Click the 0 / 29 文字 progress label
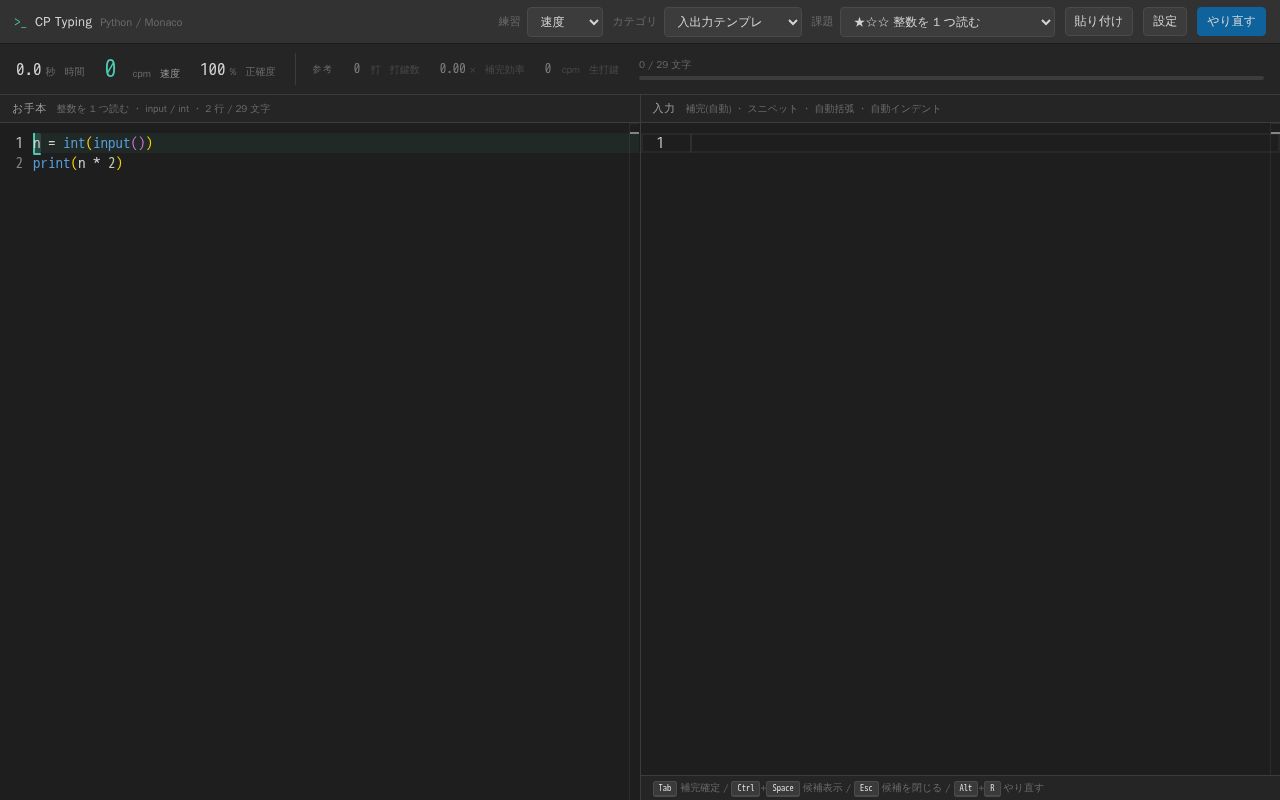1280x800 pixels. click(665, 64)
